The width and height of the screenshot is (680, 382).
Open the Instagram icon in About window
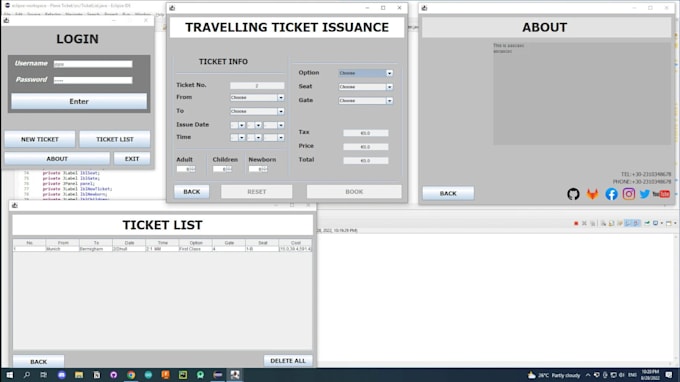click(629, 194)
